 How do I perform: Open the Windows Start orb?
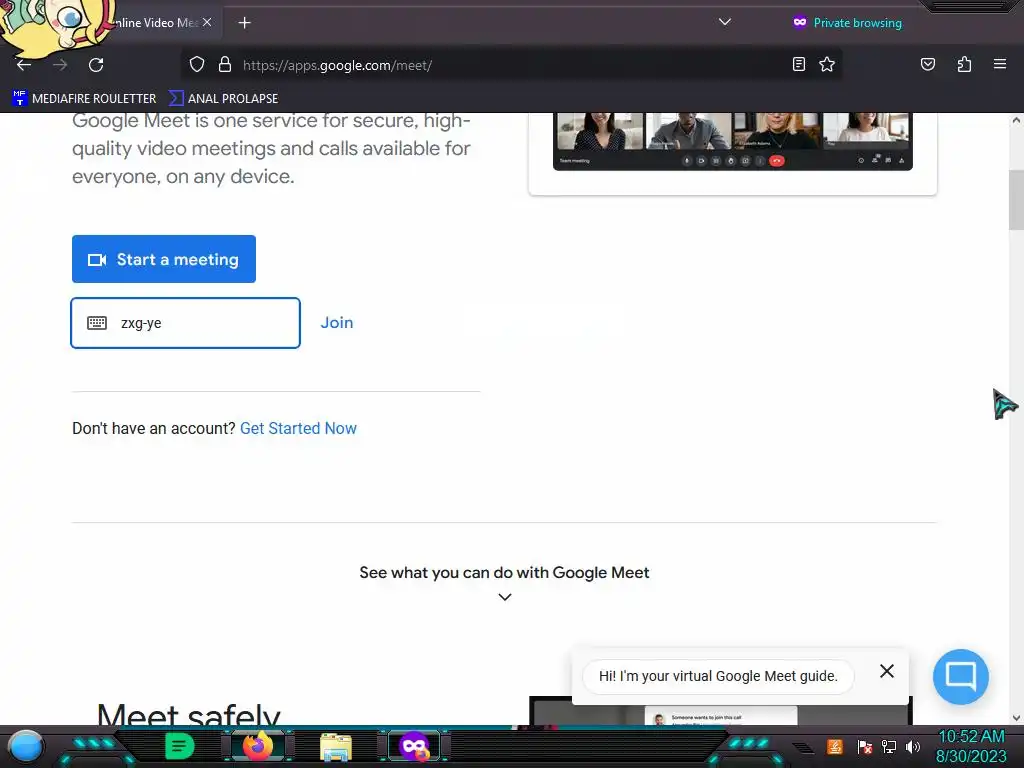[26, 746]
